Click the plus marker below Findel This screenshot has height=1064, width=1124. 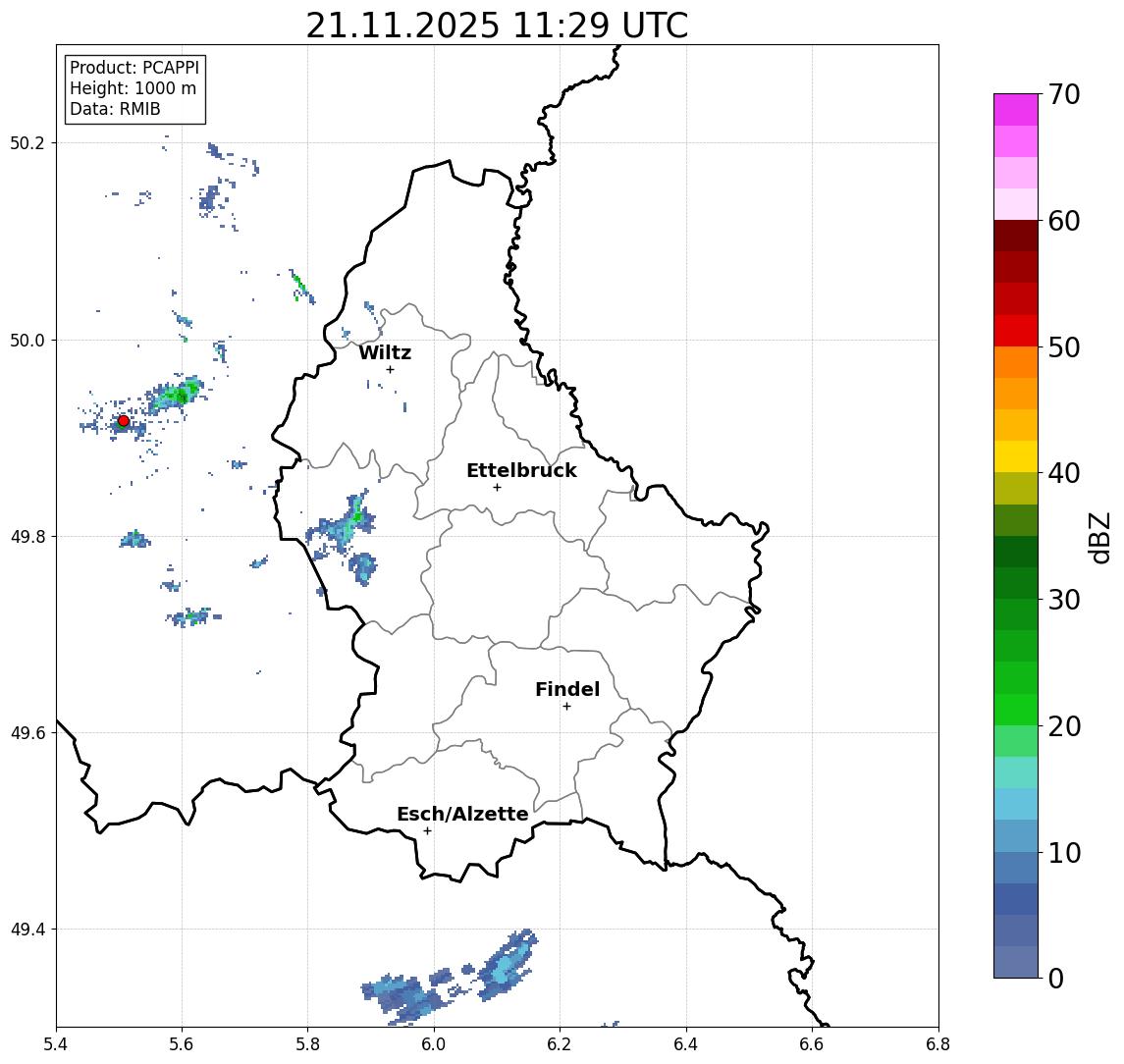(x=566, y=707)
